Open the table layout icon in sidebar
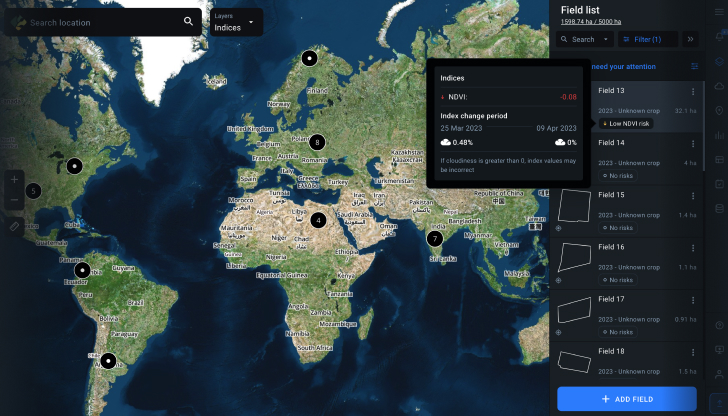This screenshot has height=416, width=728. coord(719,159)
